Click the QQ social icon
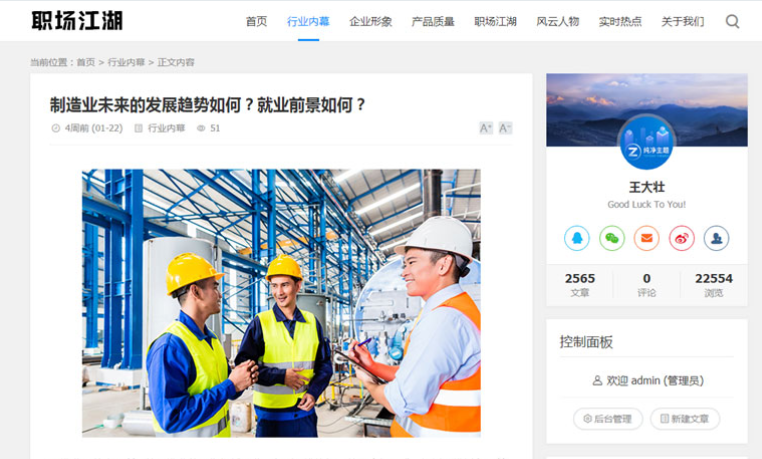 click(577, 238)
